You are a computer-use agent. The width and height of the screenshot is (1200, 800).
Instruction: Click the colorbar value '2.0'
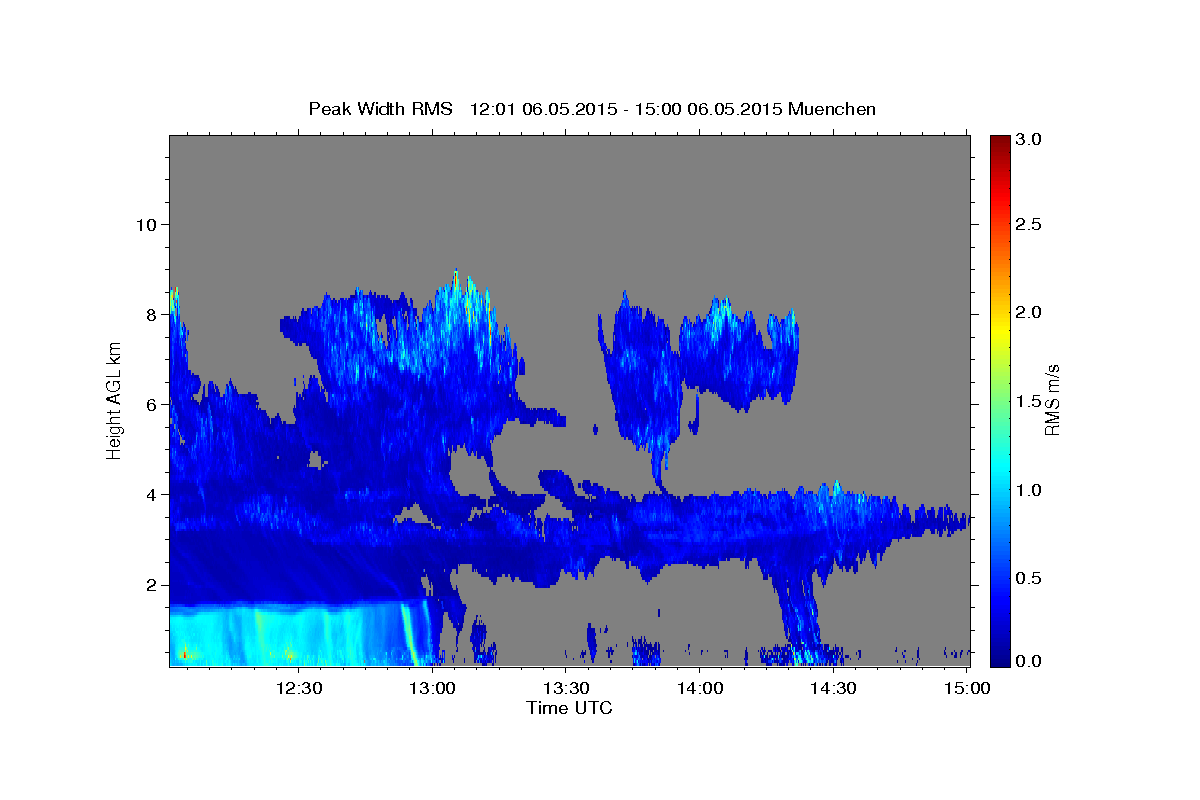pyautogui.click(x=1030, y=312)
